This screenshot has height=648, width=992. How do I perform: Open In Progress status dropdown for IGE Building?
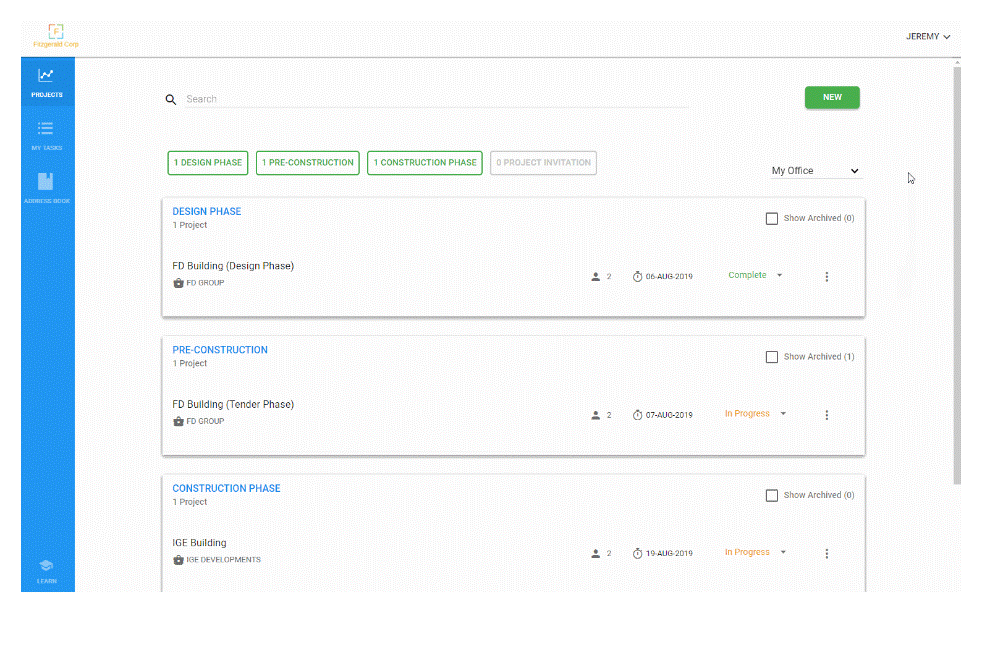coord(755,552)
